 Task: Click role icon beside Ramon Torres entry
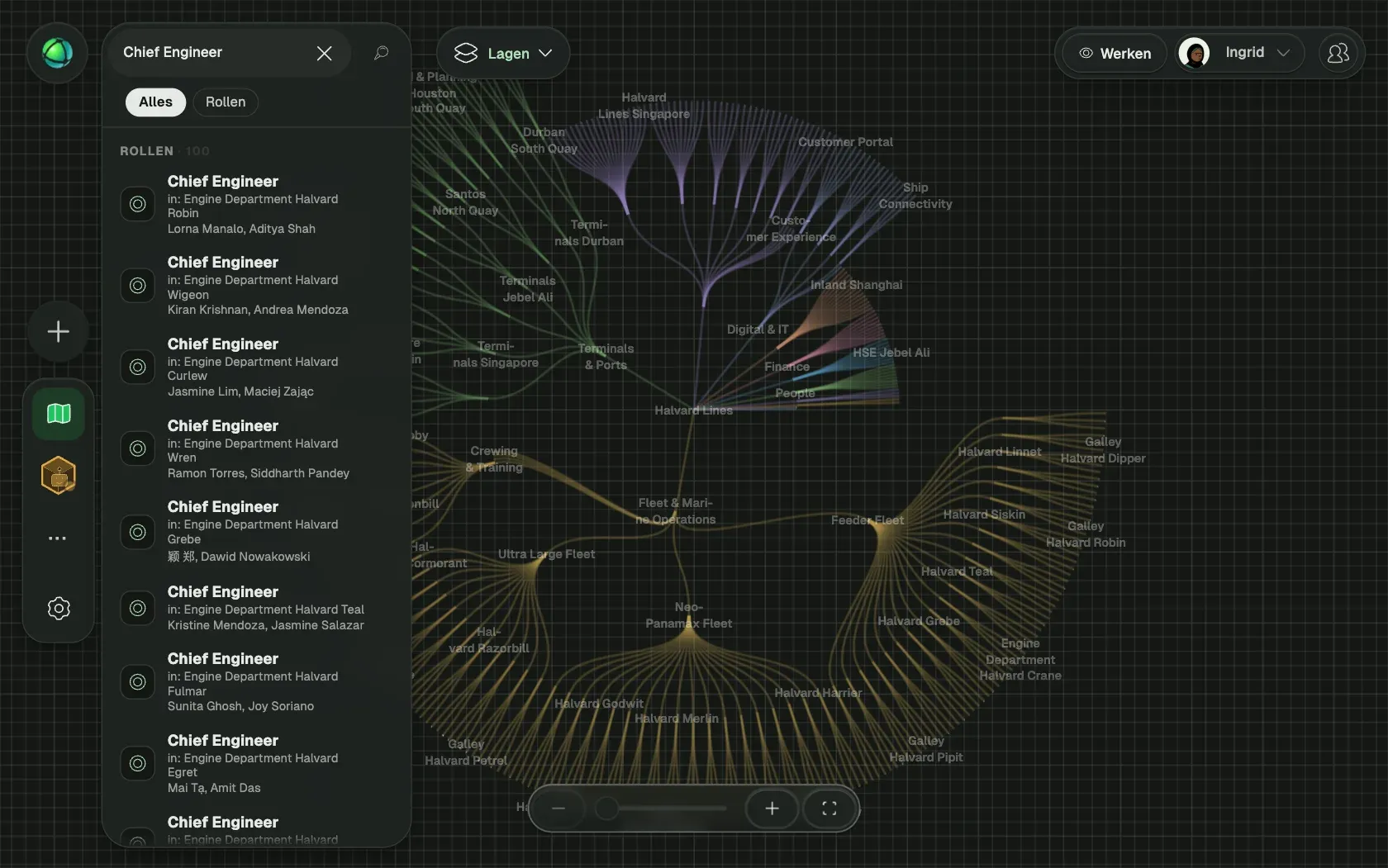pyautogui.click(x=138, y=448)
